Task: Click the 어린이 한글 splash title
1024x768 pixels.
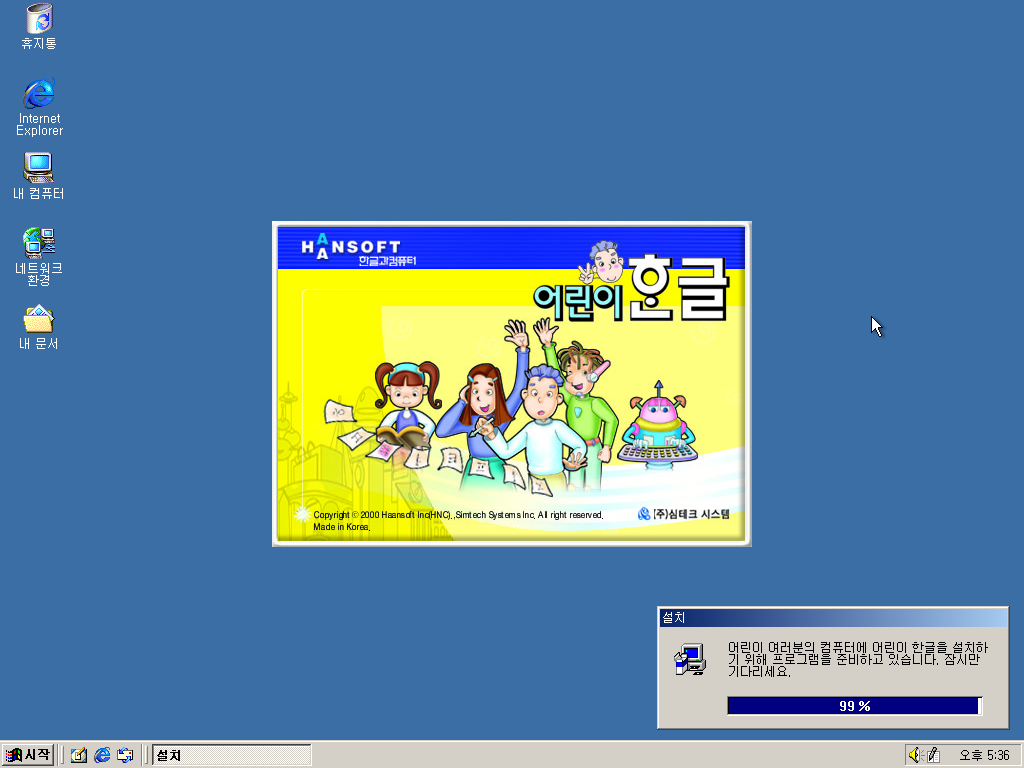Action: click(630, 290)
